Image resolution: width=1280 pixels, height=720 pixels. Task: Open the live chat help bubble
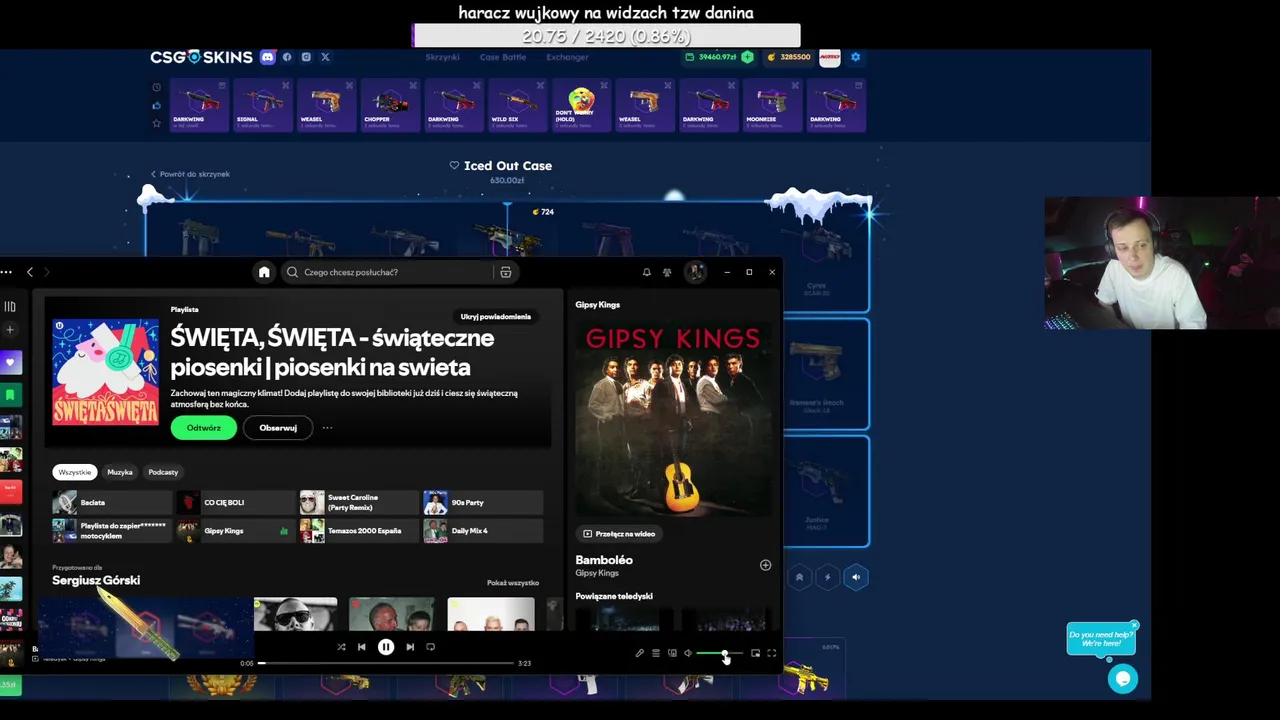(1123, 679)
